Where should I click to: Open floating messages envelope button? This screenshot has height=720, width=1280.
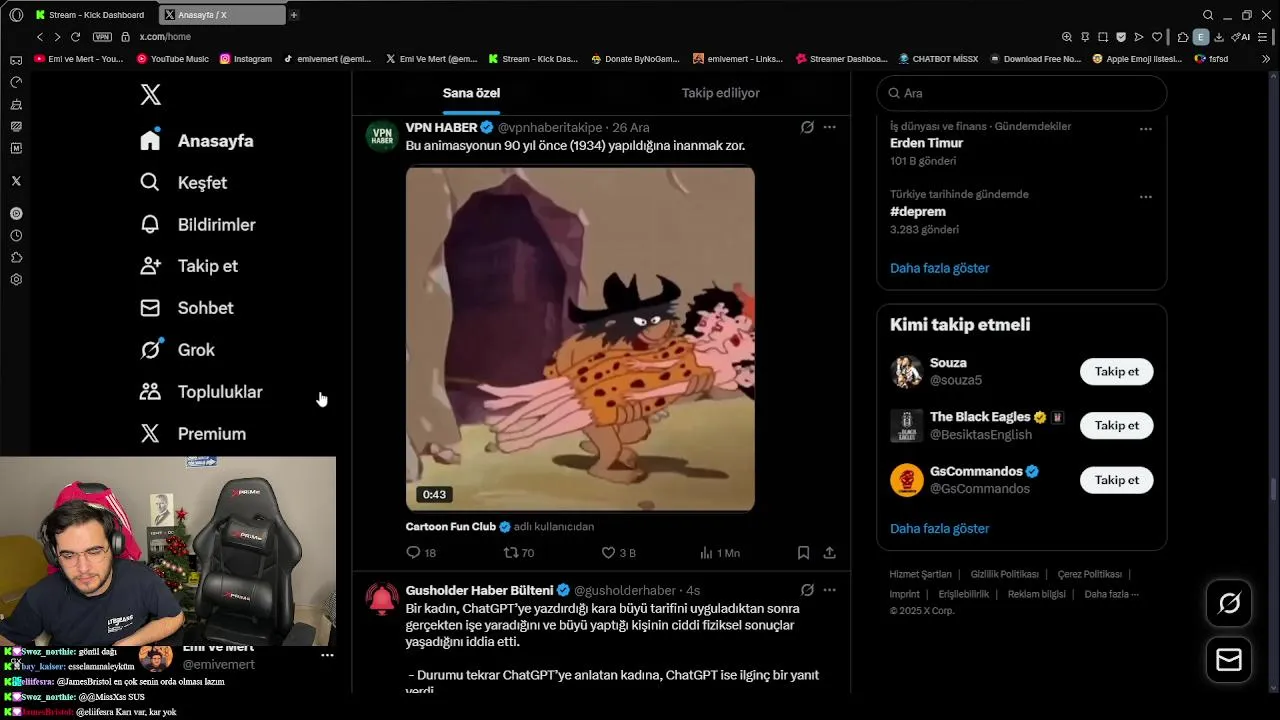(1229, 660)
